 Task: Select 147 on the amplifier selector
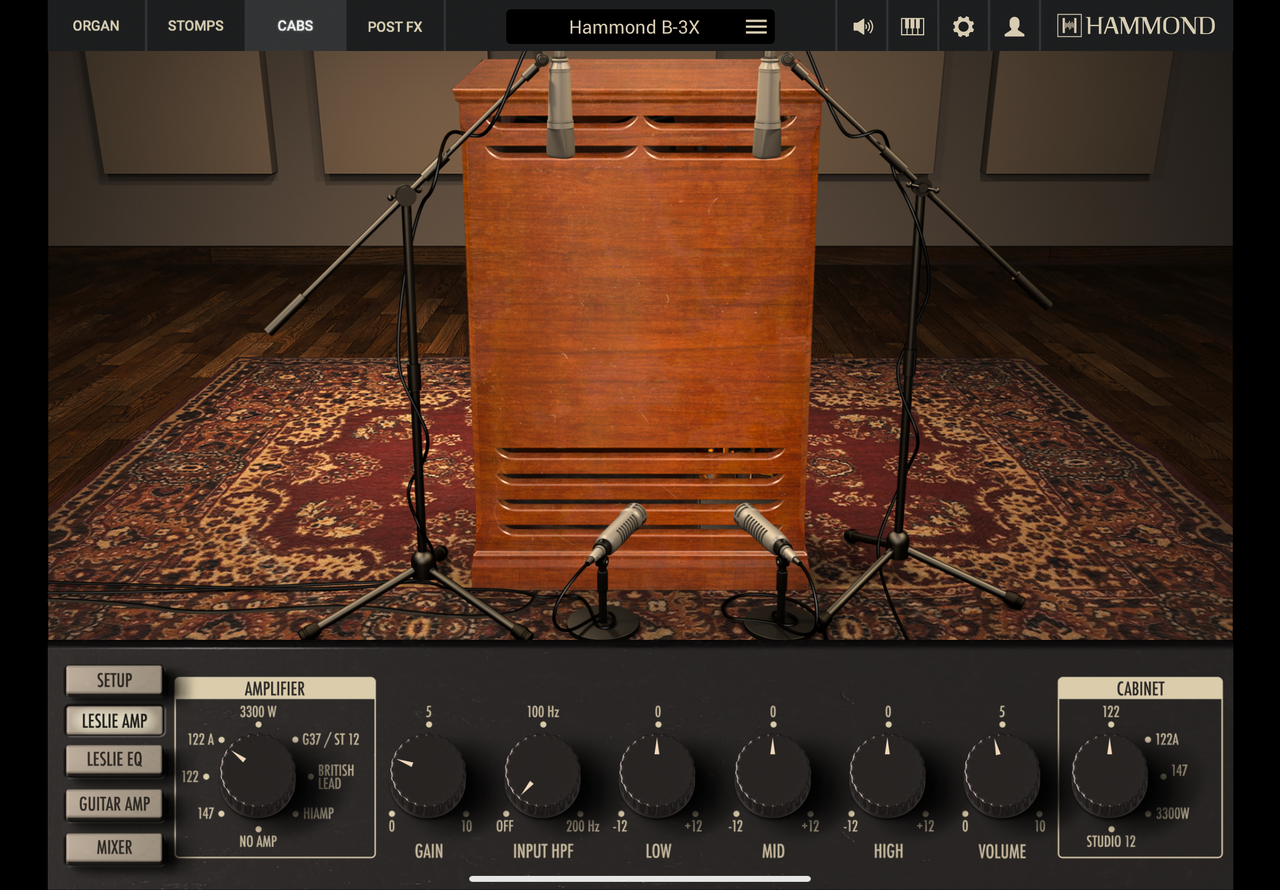(x=207, y=813)
